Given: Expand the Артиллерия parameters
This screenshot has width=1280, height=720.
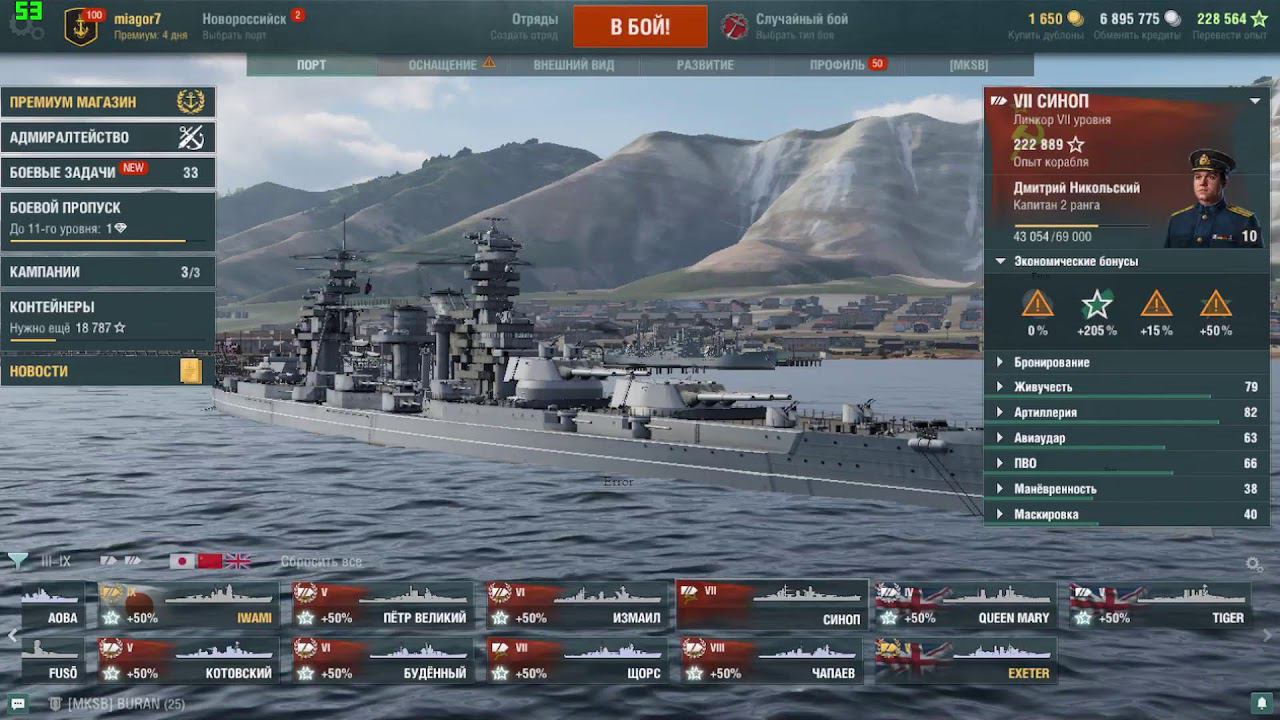Looking at the screenshot, I should point(1126,412).
